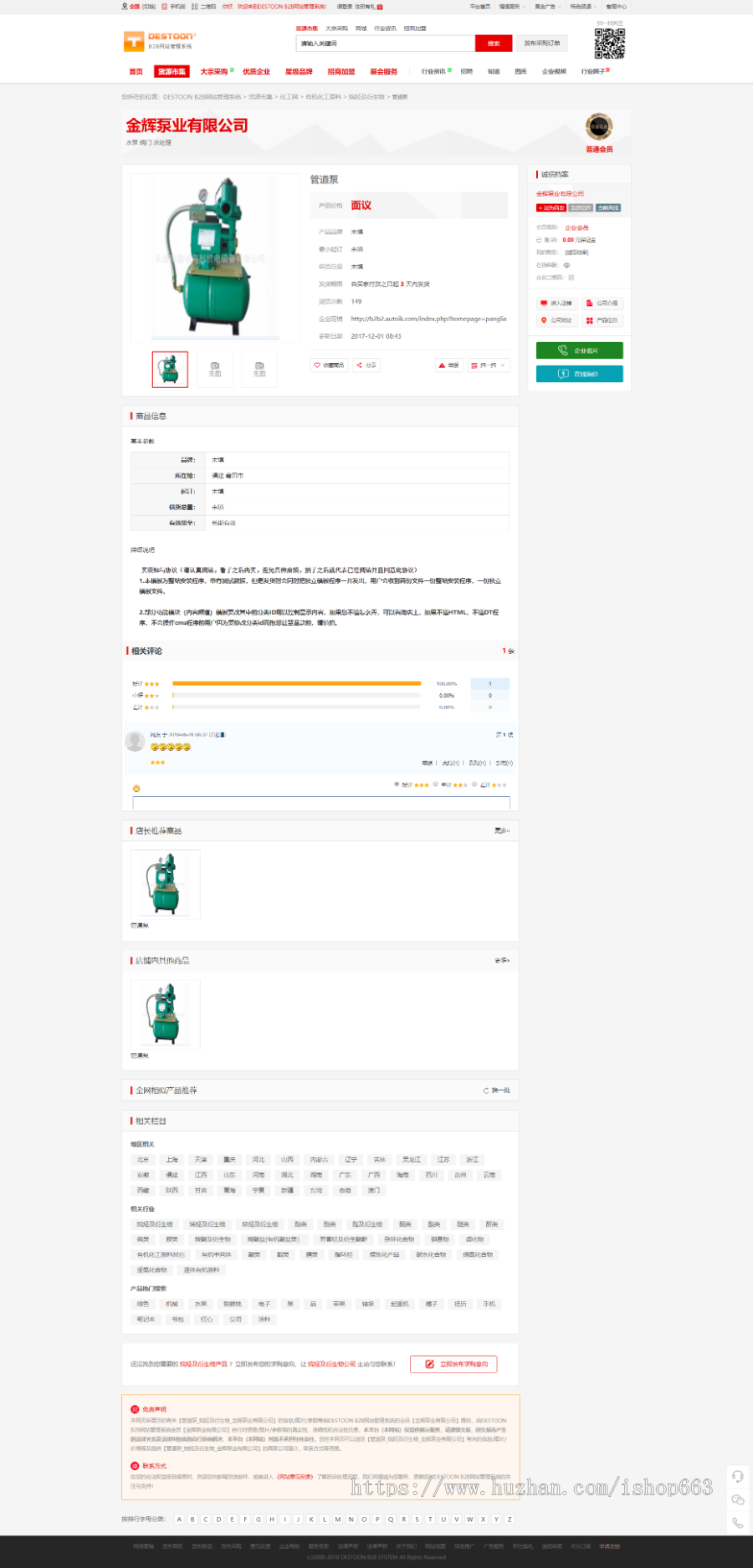
Task: Click the reviewer avatar in the comment
Action: (x=135, y=741)
